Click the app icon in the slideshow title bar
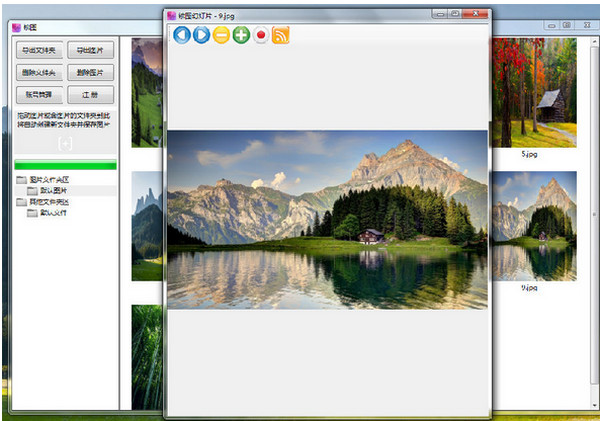Image resolution: width=600 pixels, height=421 pixels. (x=171, y=15)
